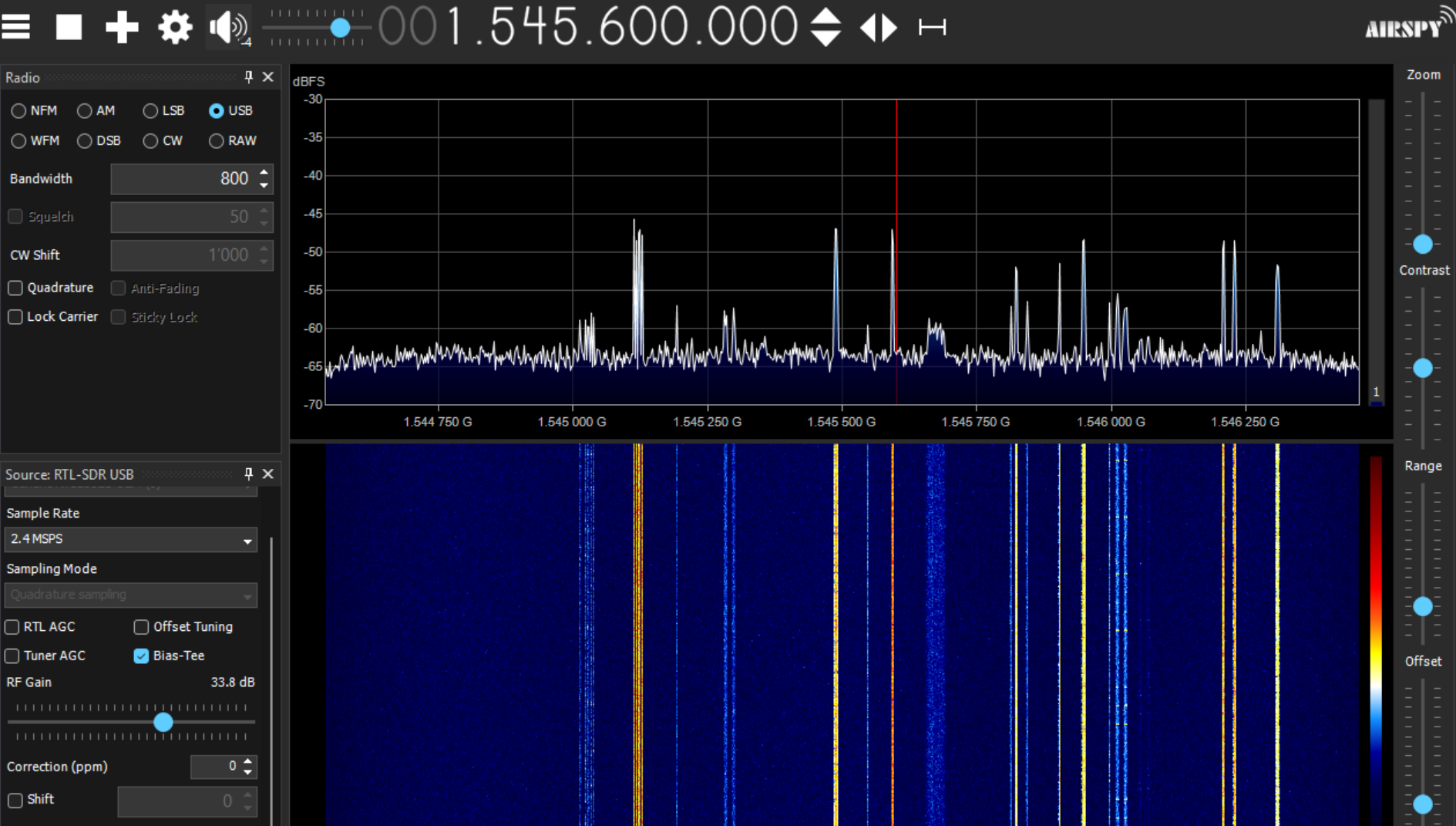The width and height of the screenshot is (1456, 826).
Task: Select CW demodulation mode
Action: click(x=150, y=140)
